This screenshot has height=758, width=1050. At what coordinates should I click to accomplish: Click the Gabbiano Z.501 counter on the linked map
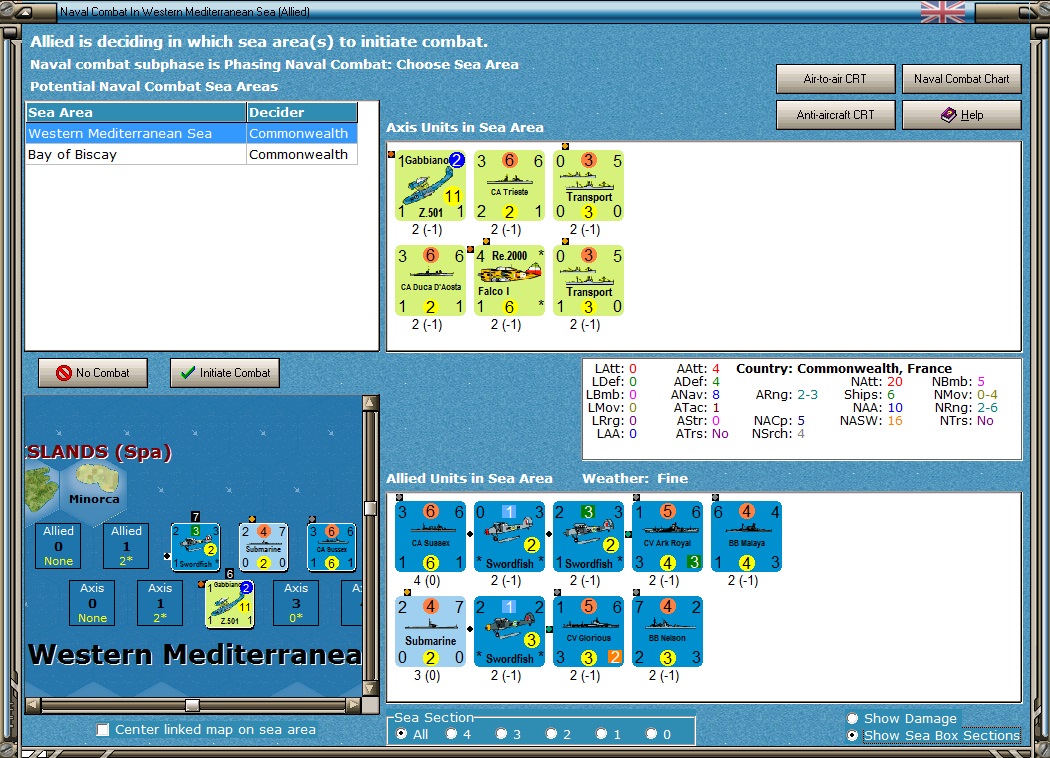pyautogui.click(x=230, y=604)
